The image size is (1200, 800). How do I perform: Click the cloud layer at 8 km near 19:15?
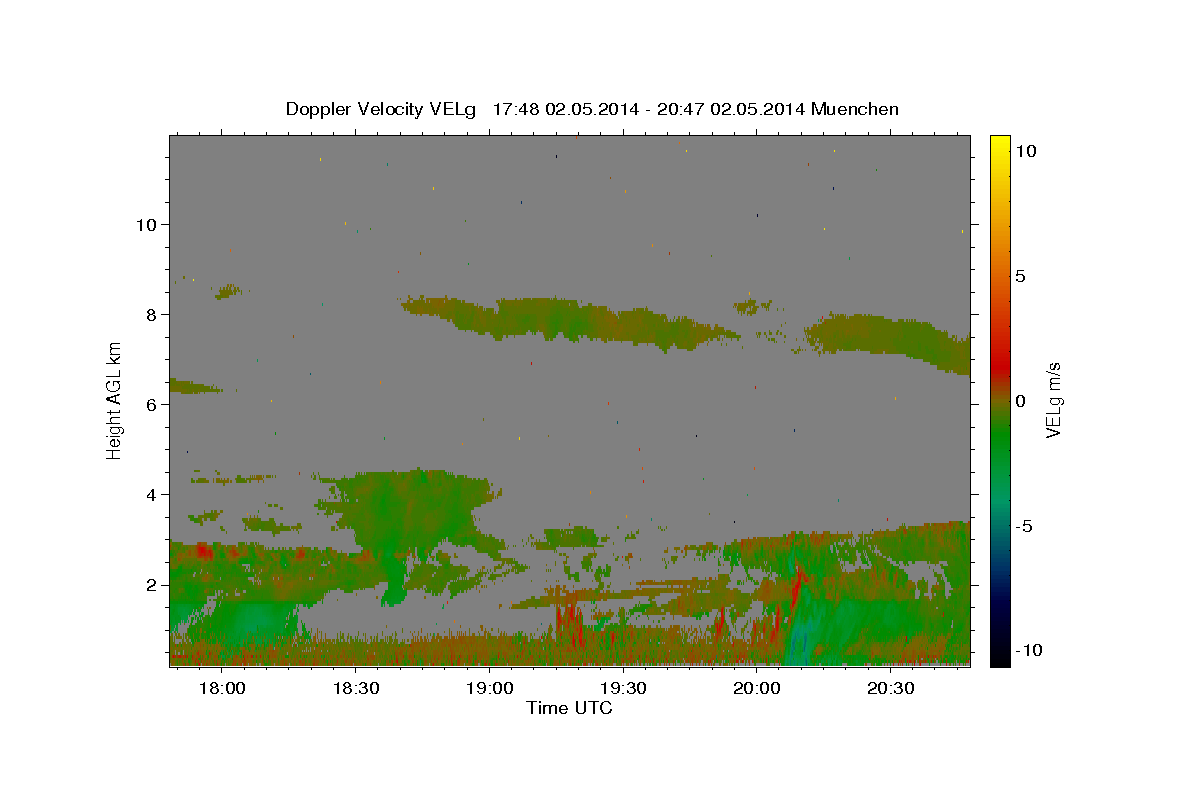click(570, 320)
